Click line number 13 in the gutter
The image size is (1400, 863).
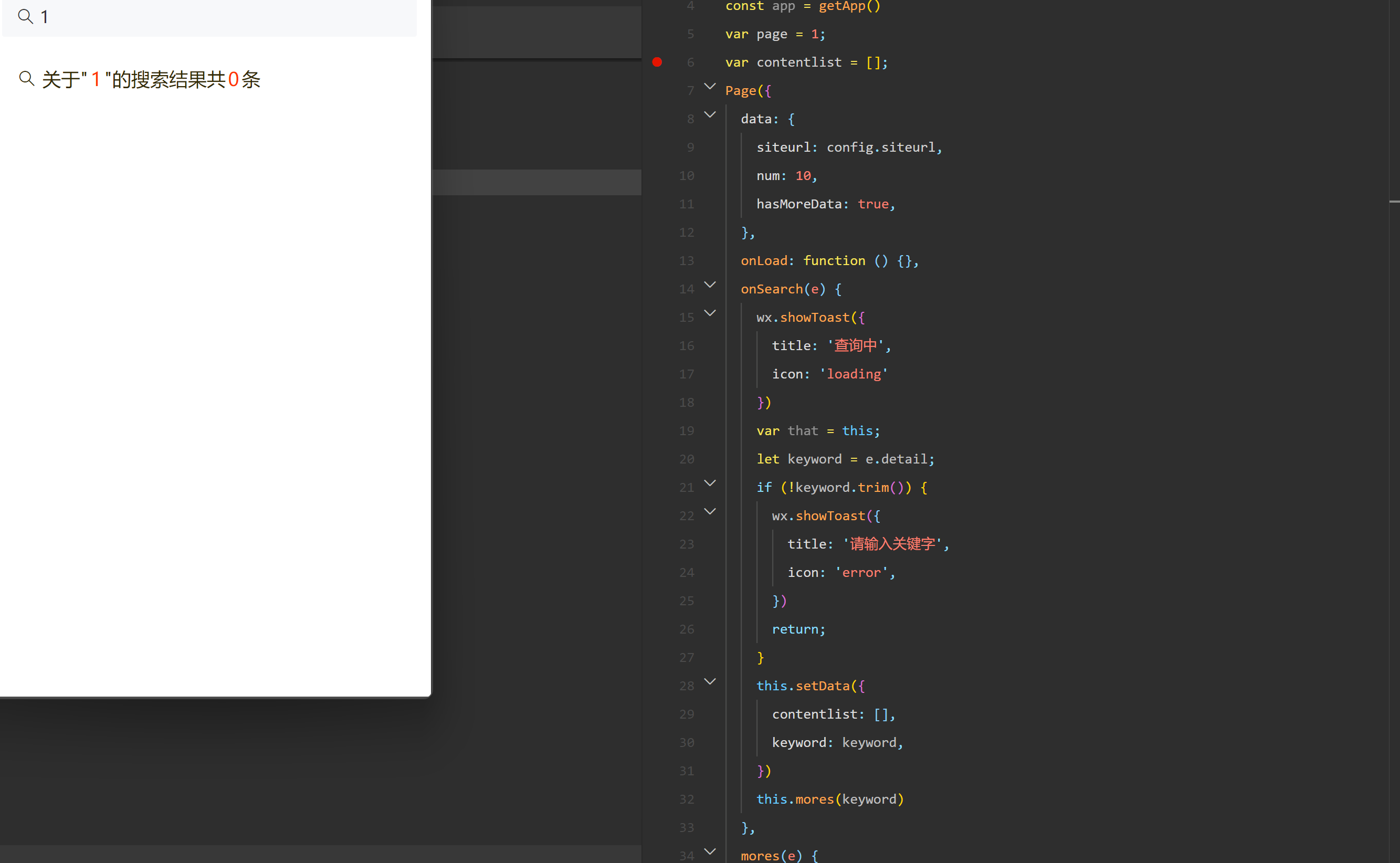pyautogui.click(x=686, y=261)
